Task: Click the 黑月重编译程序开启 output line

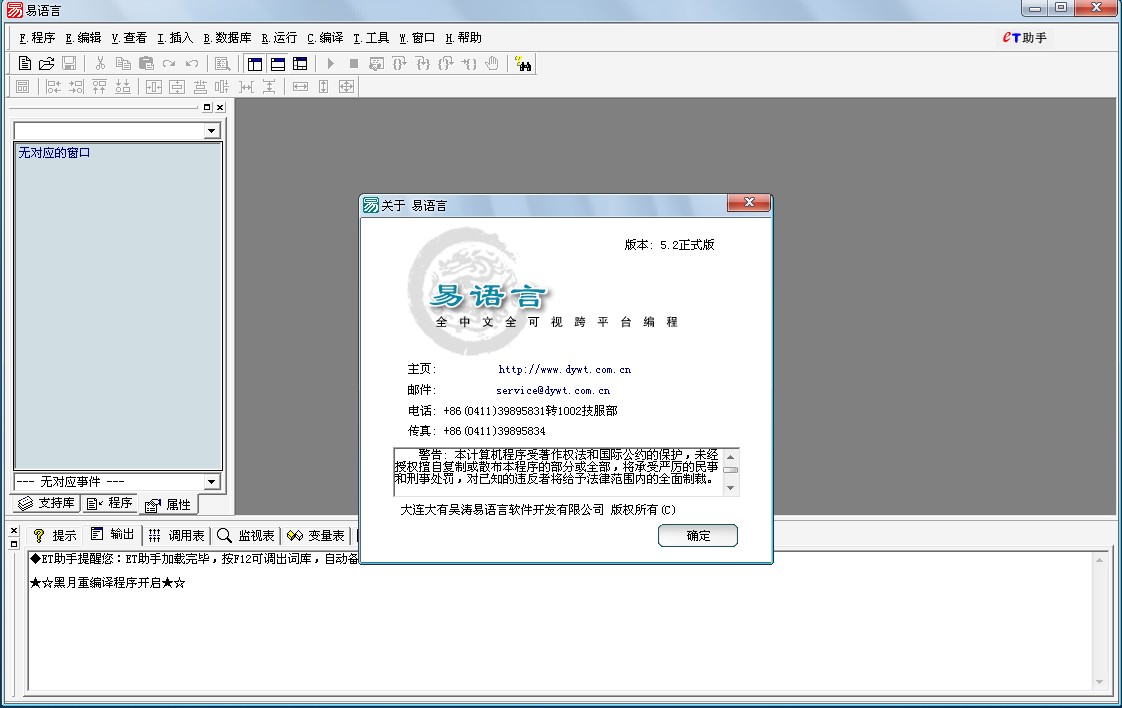Action: (107, 583)
